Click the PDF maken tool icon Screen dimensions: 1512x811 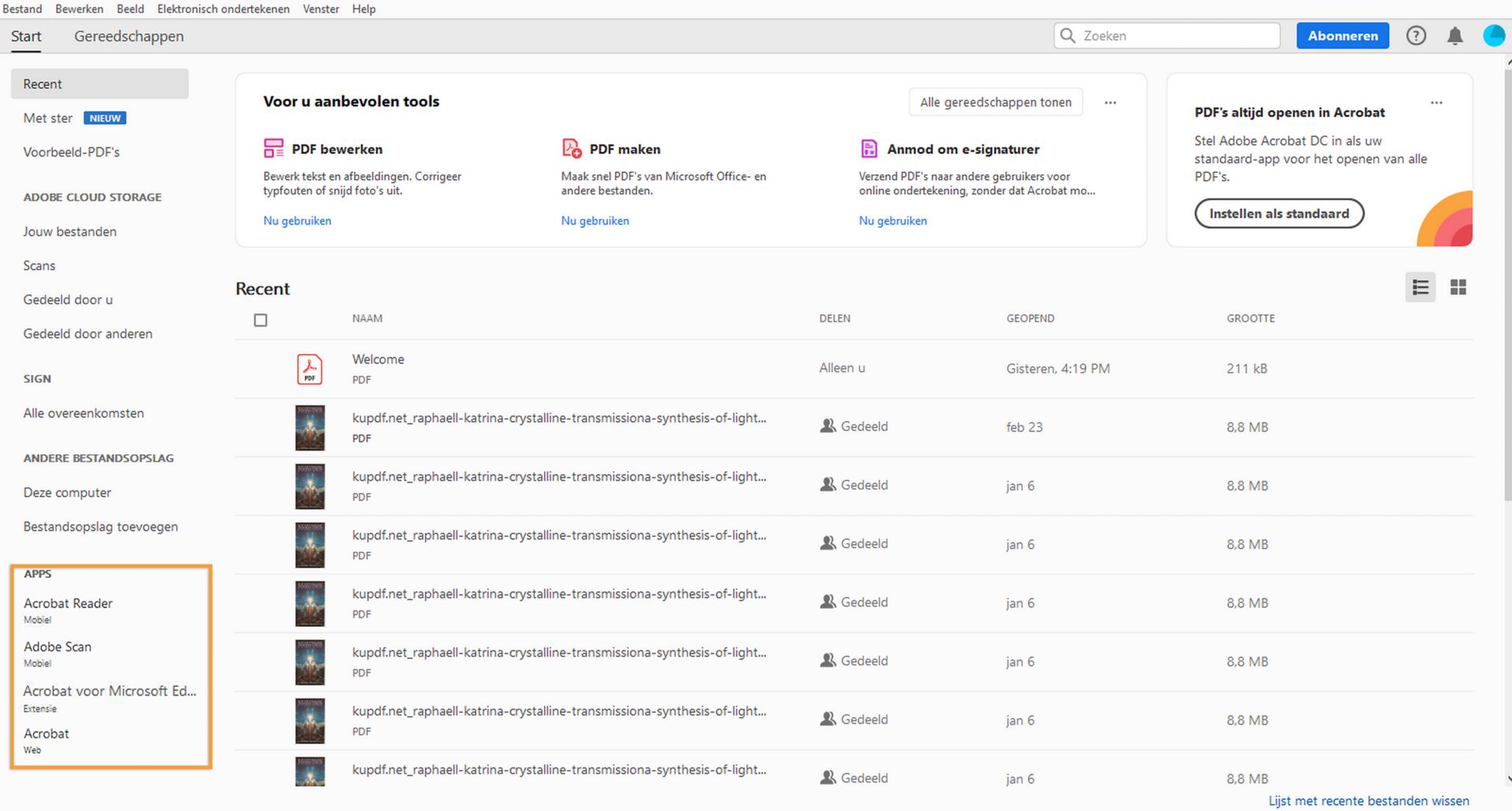[x=572, y=148]
